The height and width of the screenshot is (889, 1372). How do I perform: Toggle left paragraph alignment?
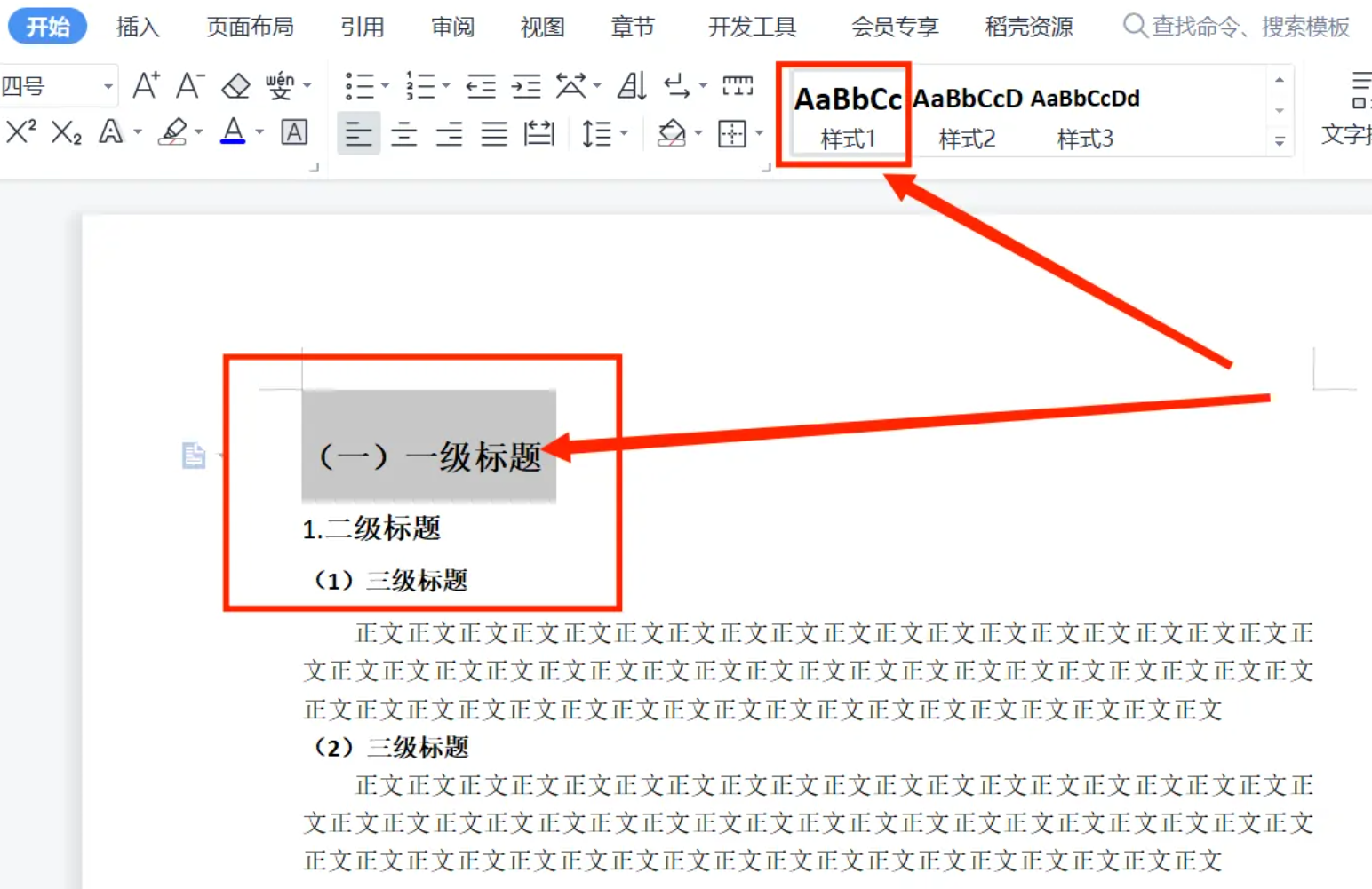[x=359, y=133]
